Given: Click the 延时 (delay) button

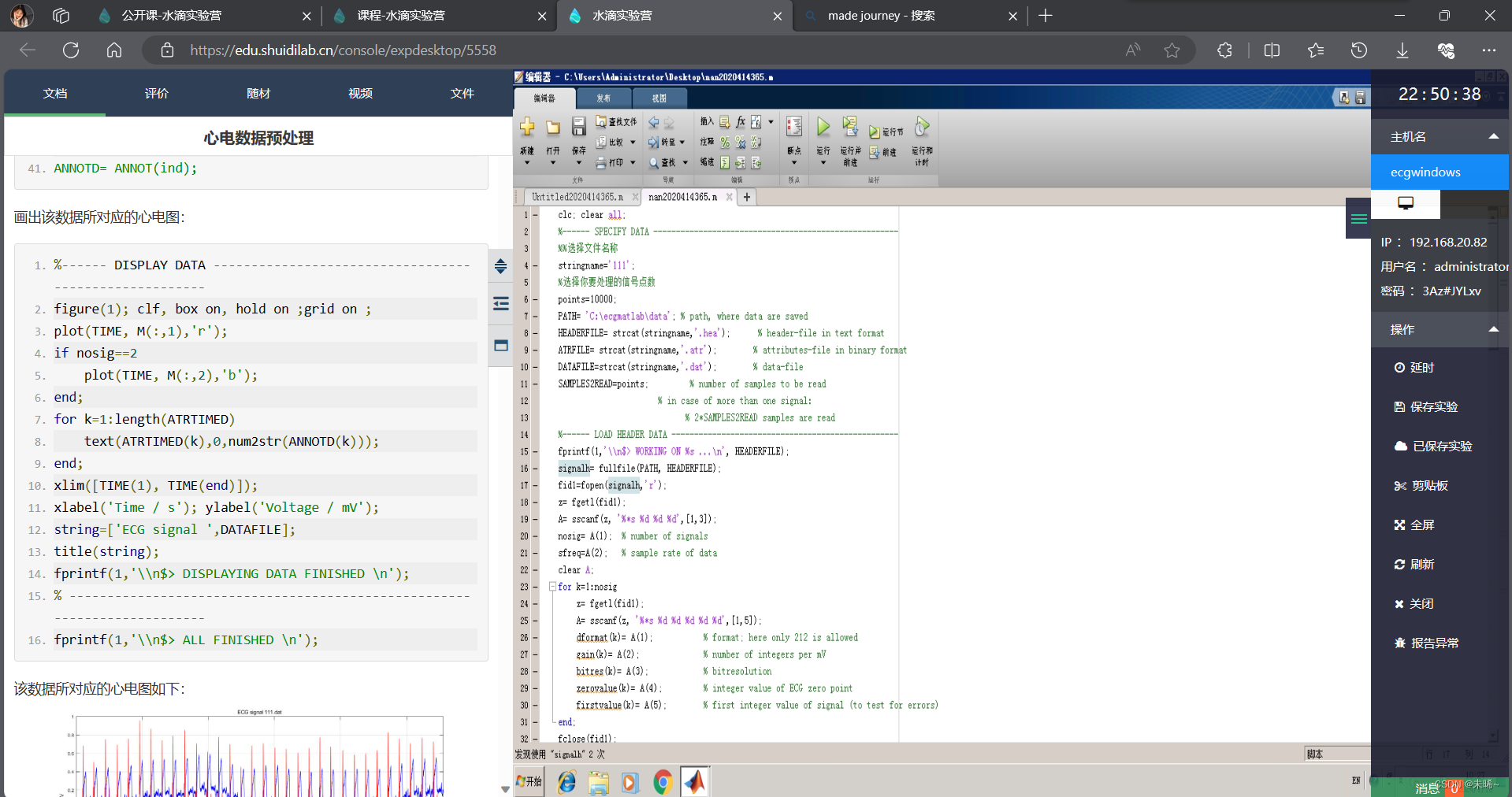Looking at the screenshot, I should [x=1415, y=368].
